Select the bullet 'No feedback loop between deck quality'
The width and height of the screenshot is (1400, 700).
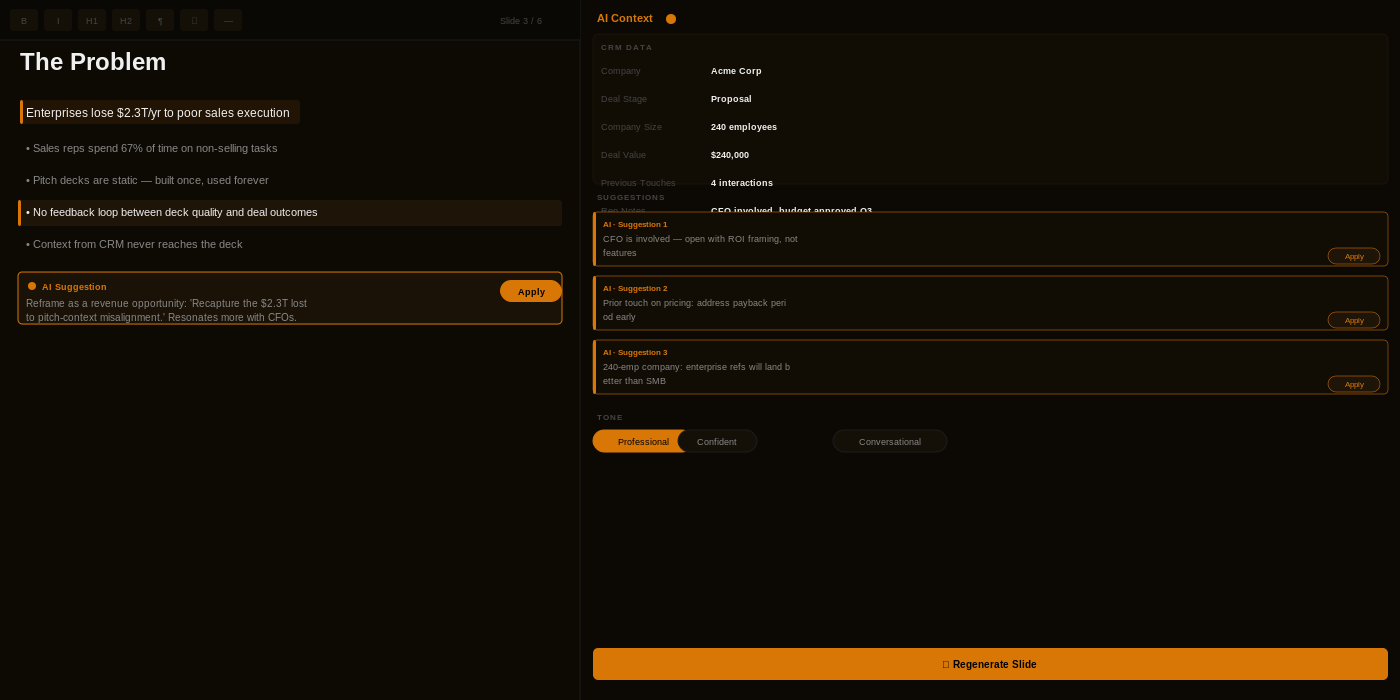click(x=290, y=212)
